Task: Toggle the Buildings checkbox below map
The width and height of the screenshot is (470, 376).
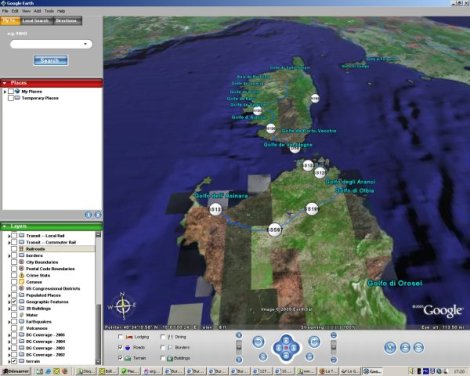Action: 163,358
